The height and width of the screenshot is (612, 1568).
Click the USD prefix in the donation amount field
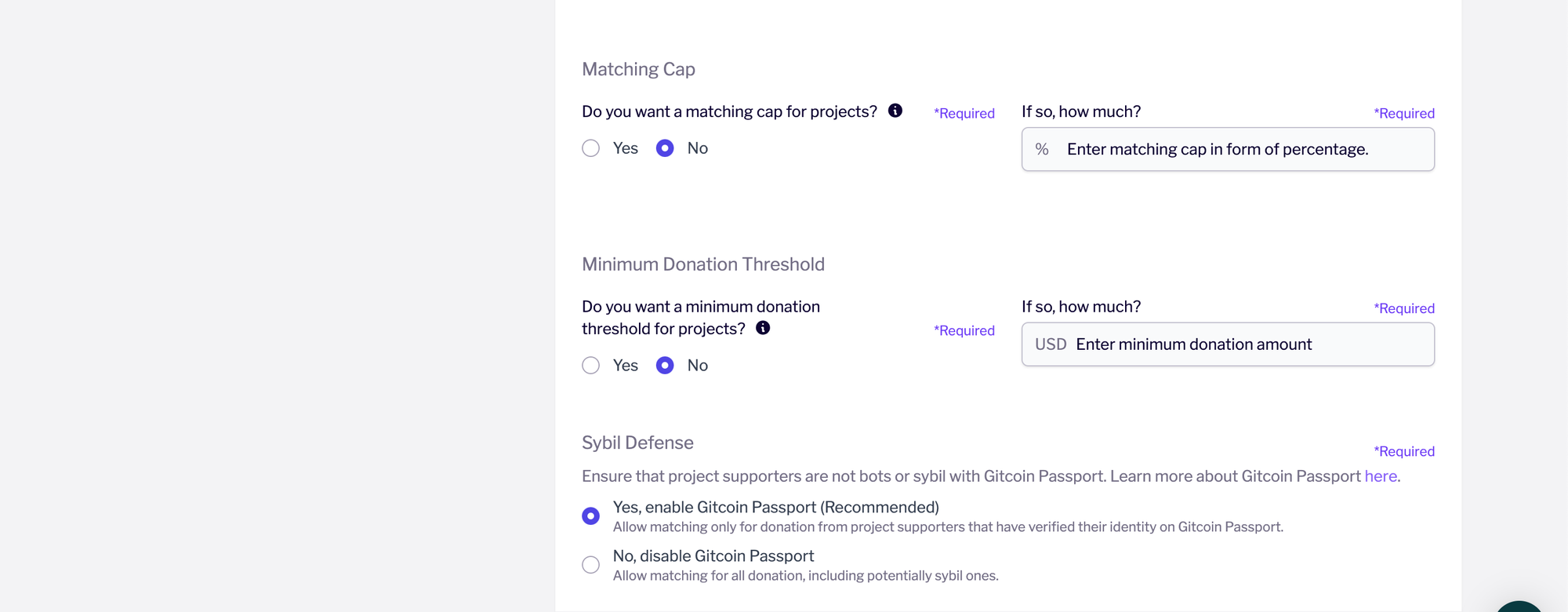1051,344
